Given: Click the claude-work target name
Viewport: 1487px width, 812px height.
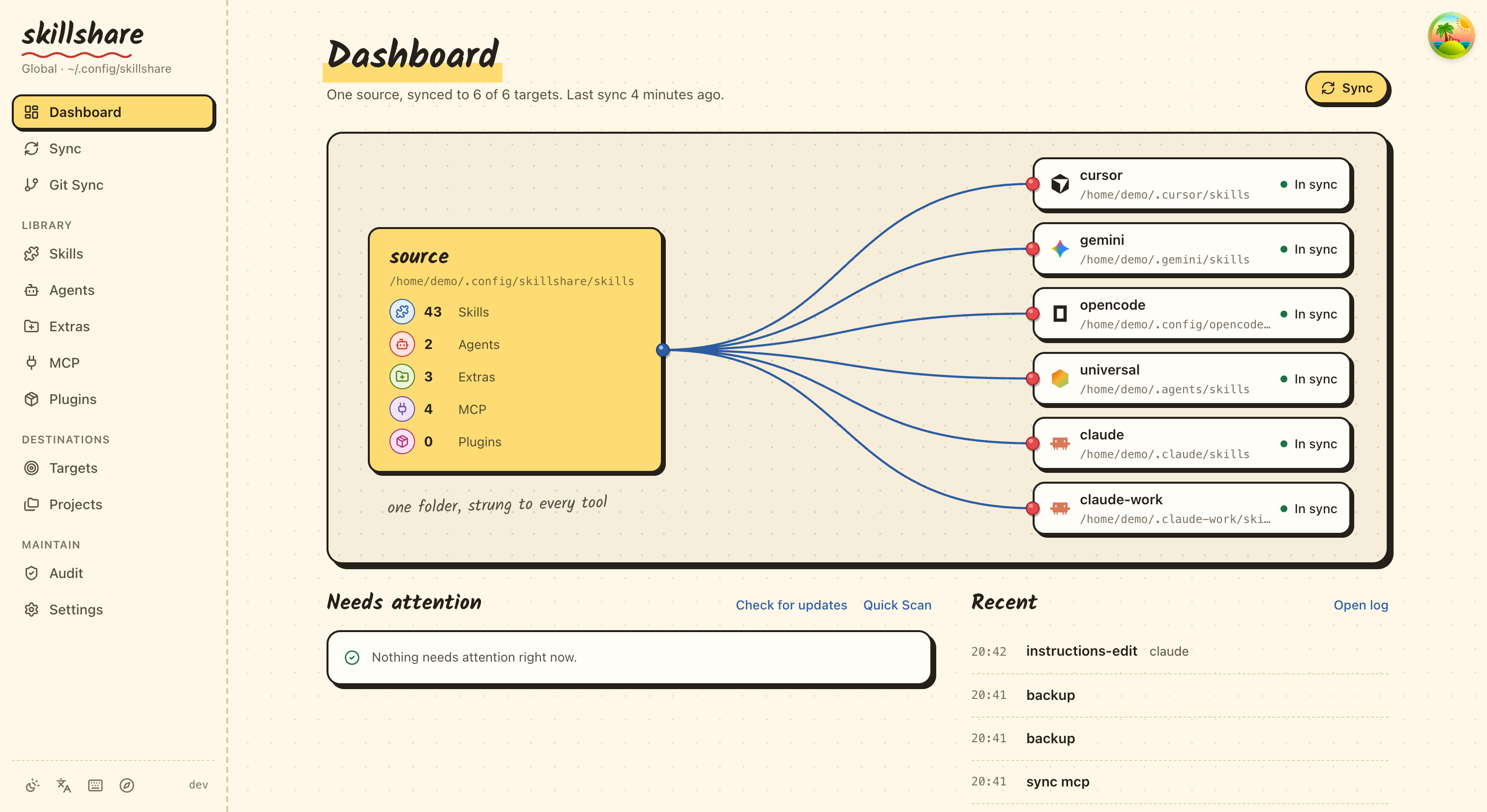Looking at the screenshot, I should pyautogui.click(x=1121, y=499).
